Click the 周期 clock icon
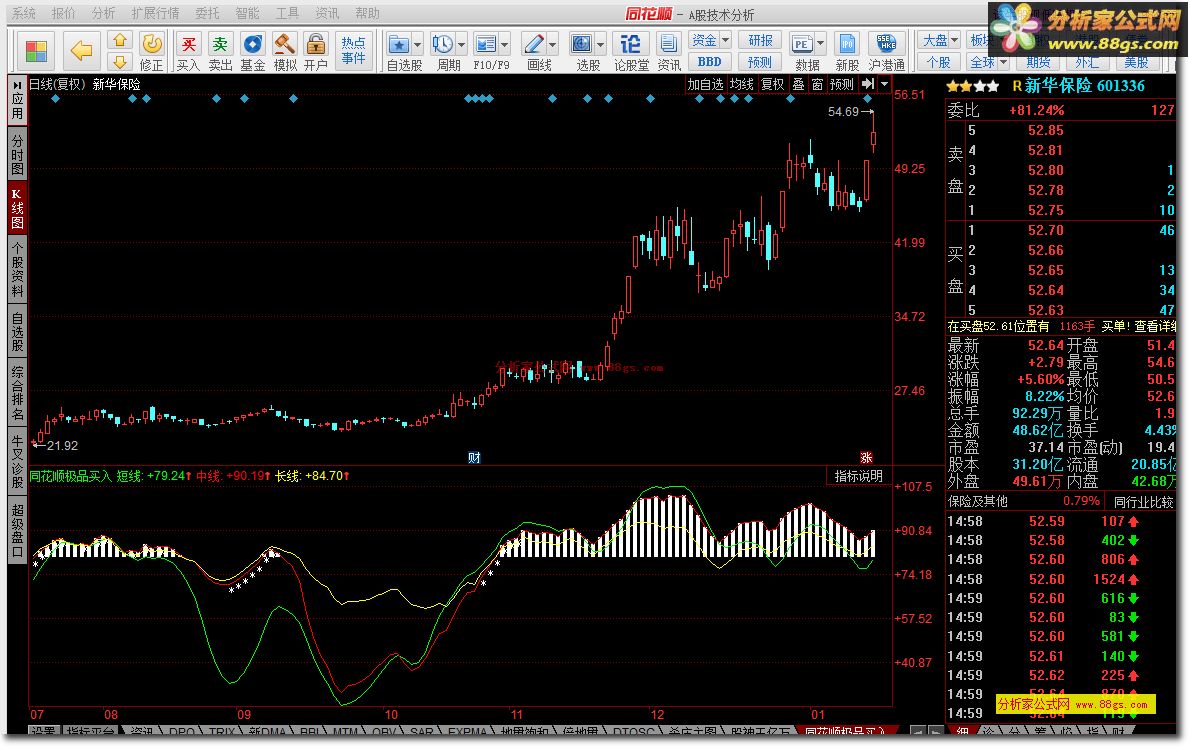This screenshot has height=747, width=1190. [442, 44]
